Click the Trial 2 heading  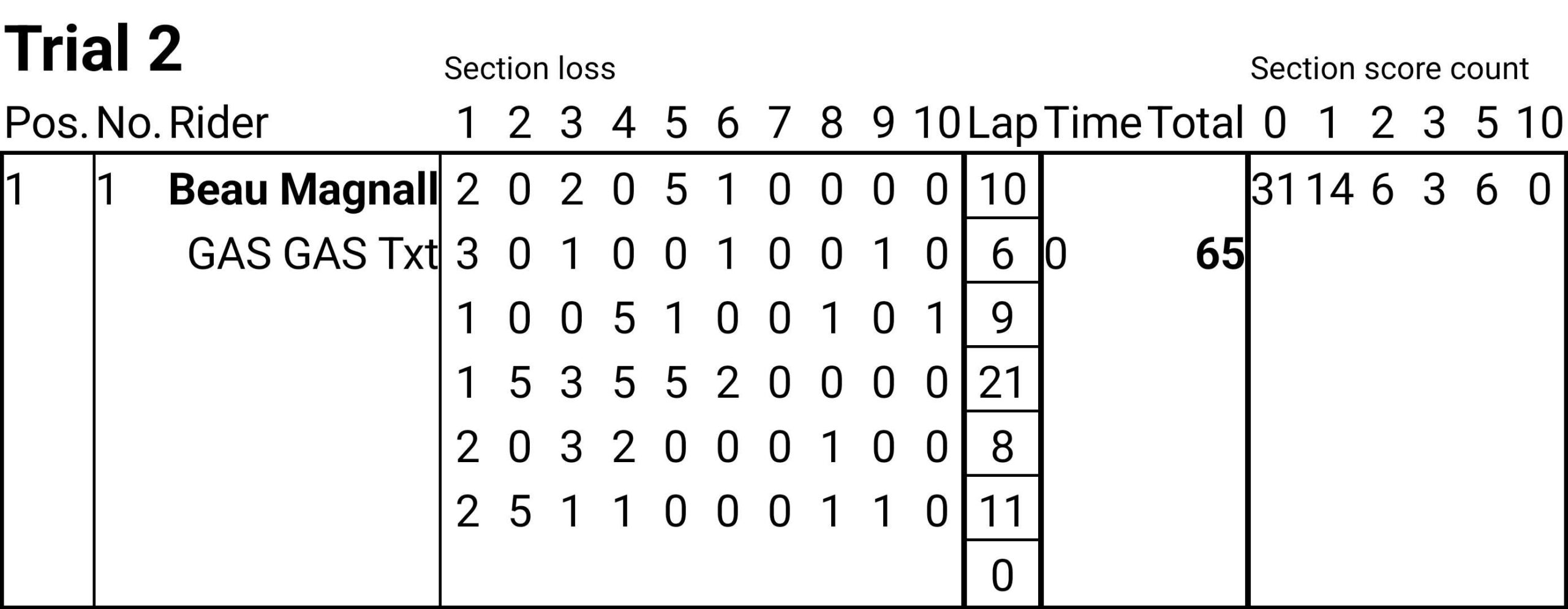pos(93,49)
